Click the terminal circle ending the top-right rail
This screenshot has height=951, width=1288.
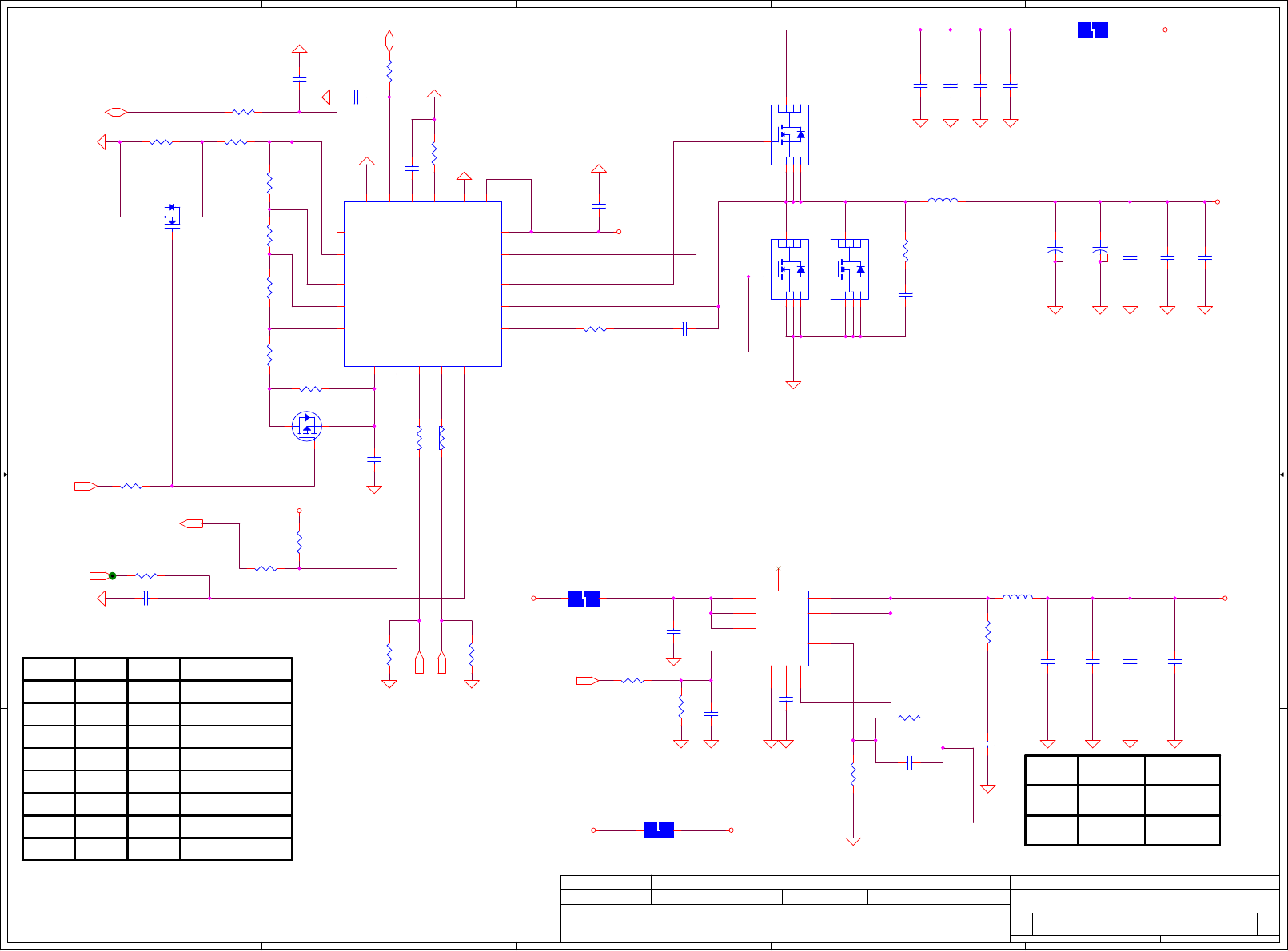[1165, 30]
